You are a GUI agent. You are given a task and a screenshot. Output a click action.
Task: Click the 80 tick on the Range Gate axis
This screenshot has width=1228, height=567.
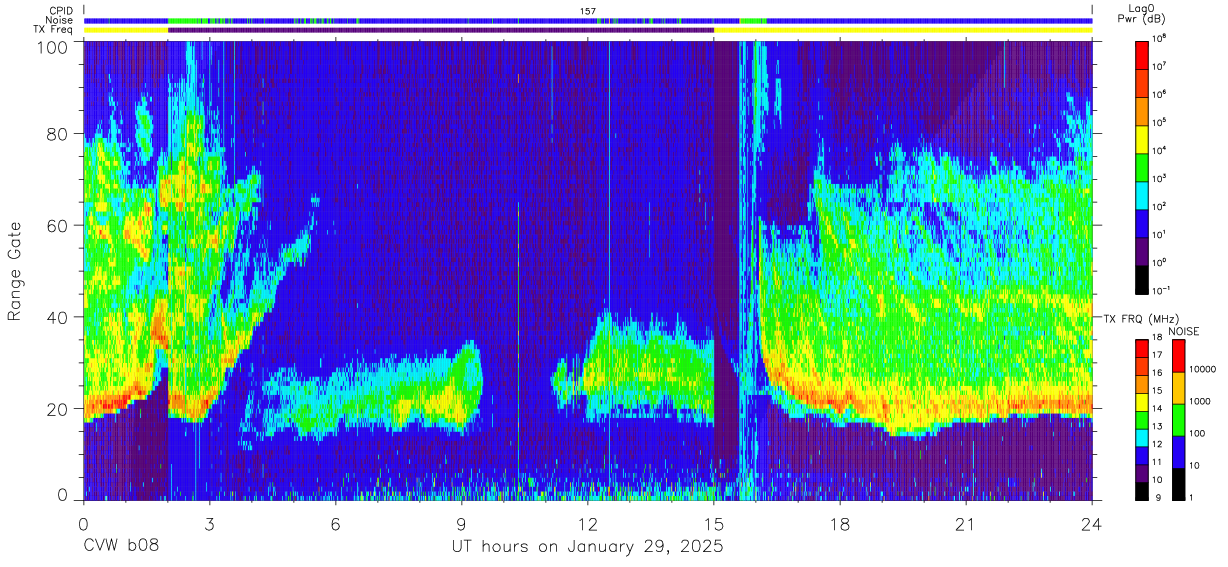click(58, 133)
